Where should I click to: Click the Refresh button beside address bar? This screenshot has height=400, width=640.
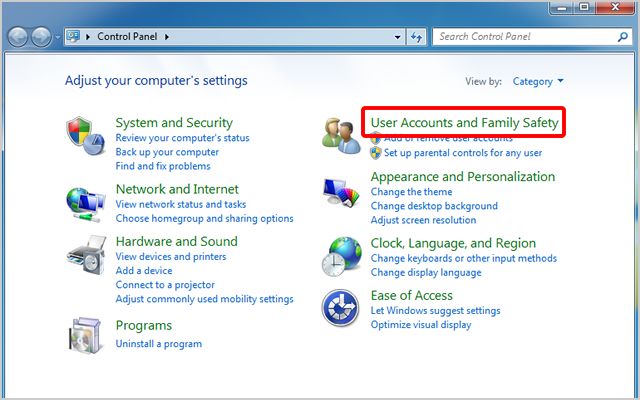415,37
